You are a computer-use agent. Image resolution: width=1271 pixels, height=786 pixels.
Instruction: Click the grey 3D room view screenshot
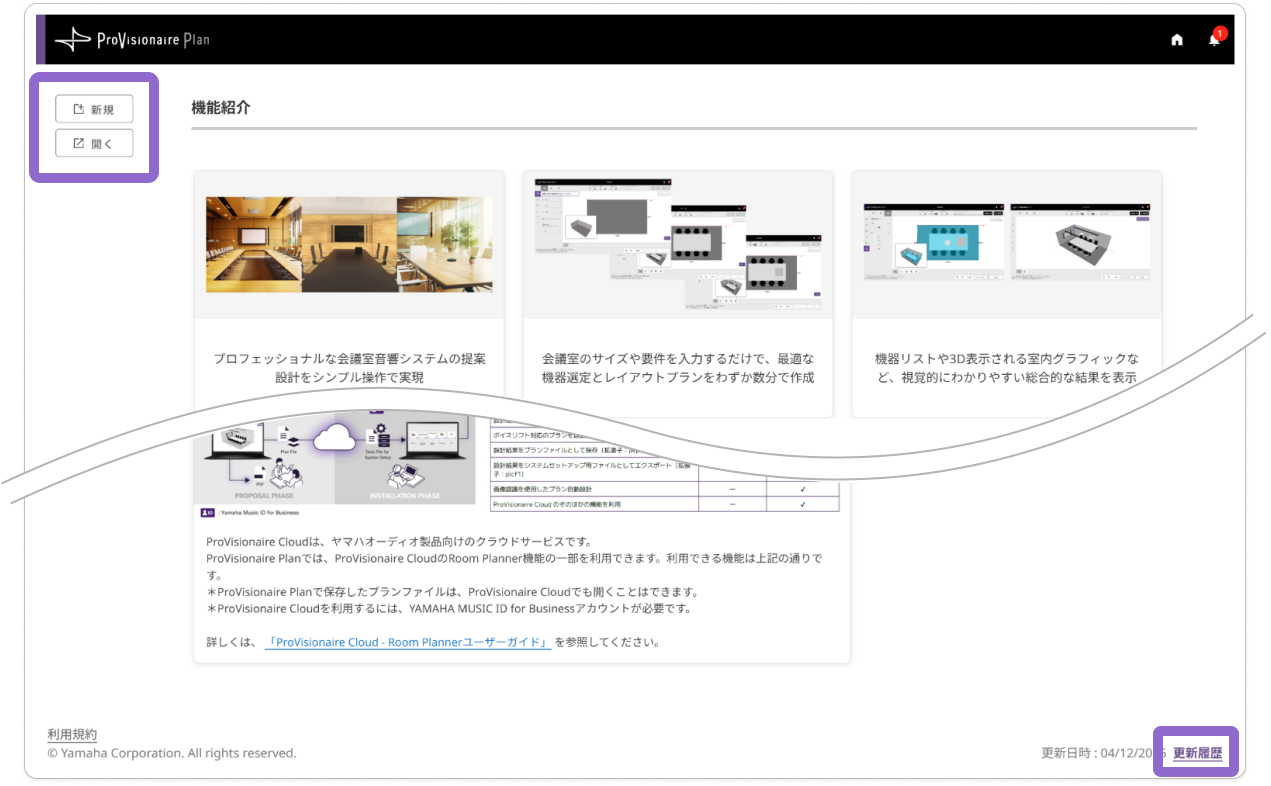tap(1080, 240)
